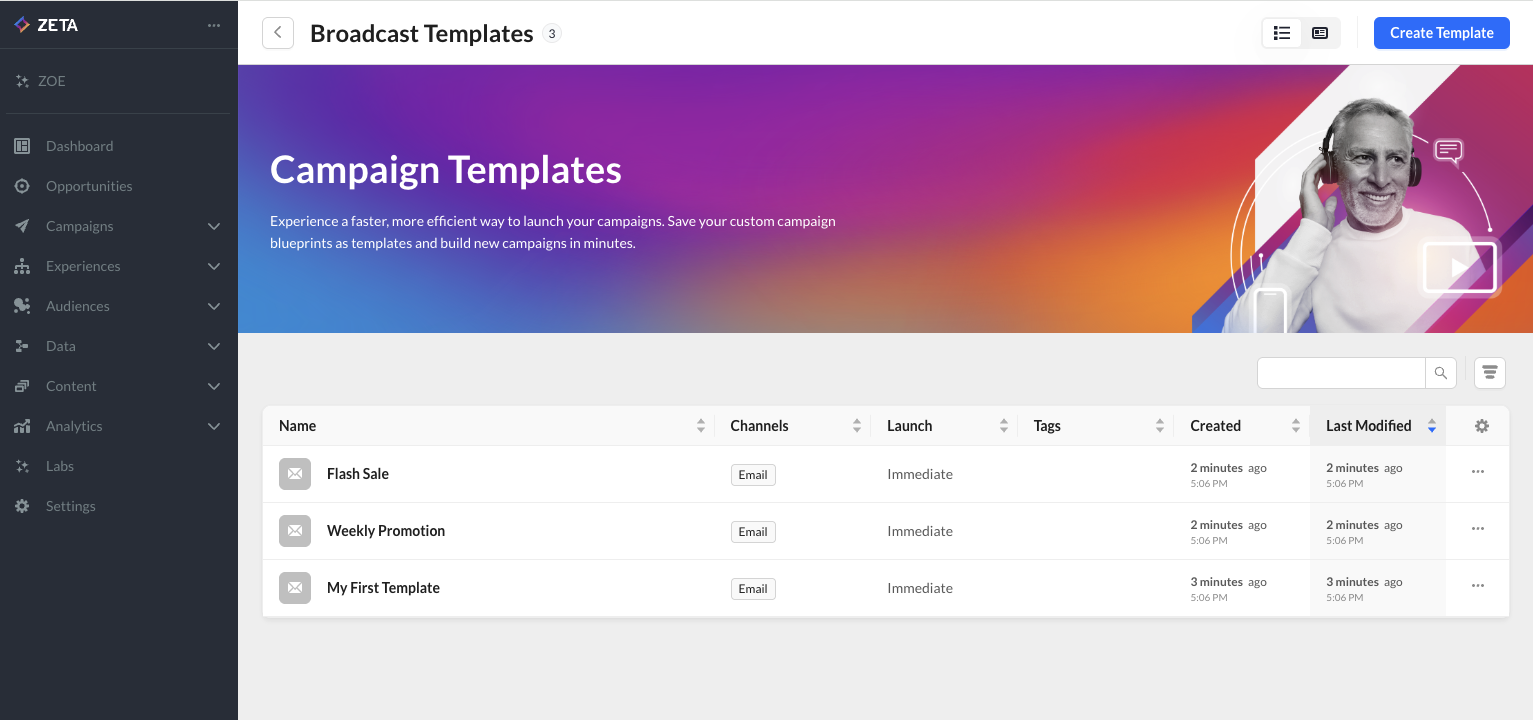Click into the template search field
Viewport: 1533px width, 720px height.
[1340, 373]
